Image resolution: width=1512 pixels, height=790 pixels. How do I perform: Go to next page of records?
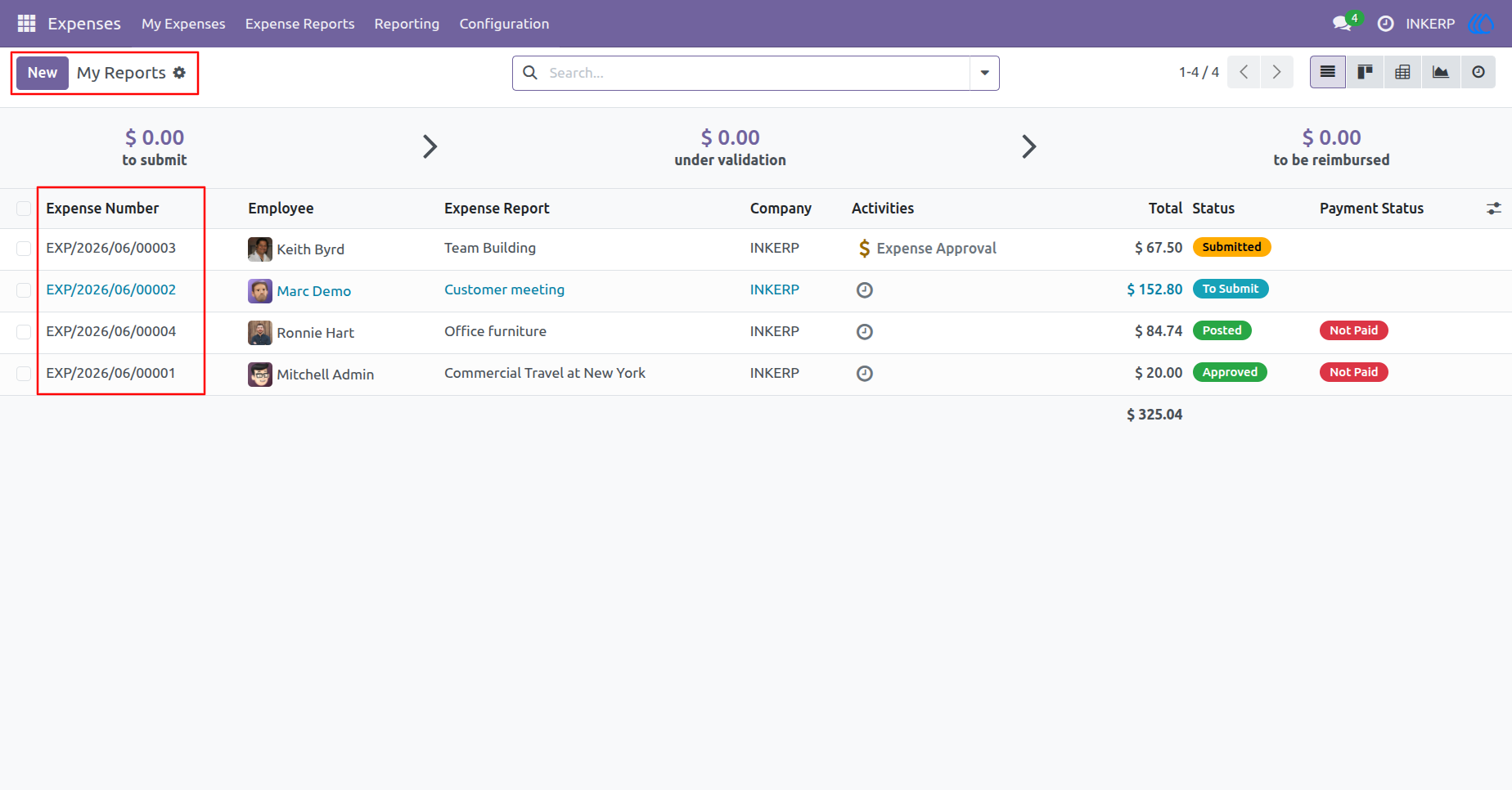click(x=1276, y=72)
